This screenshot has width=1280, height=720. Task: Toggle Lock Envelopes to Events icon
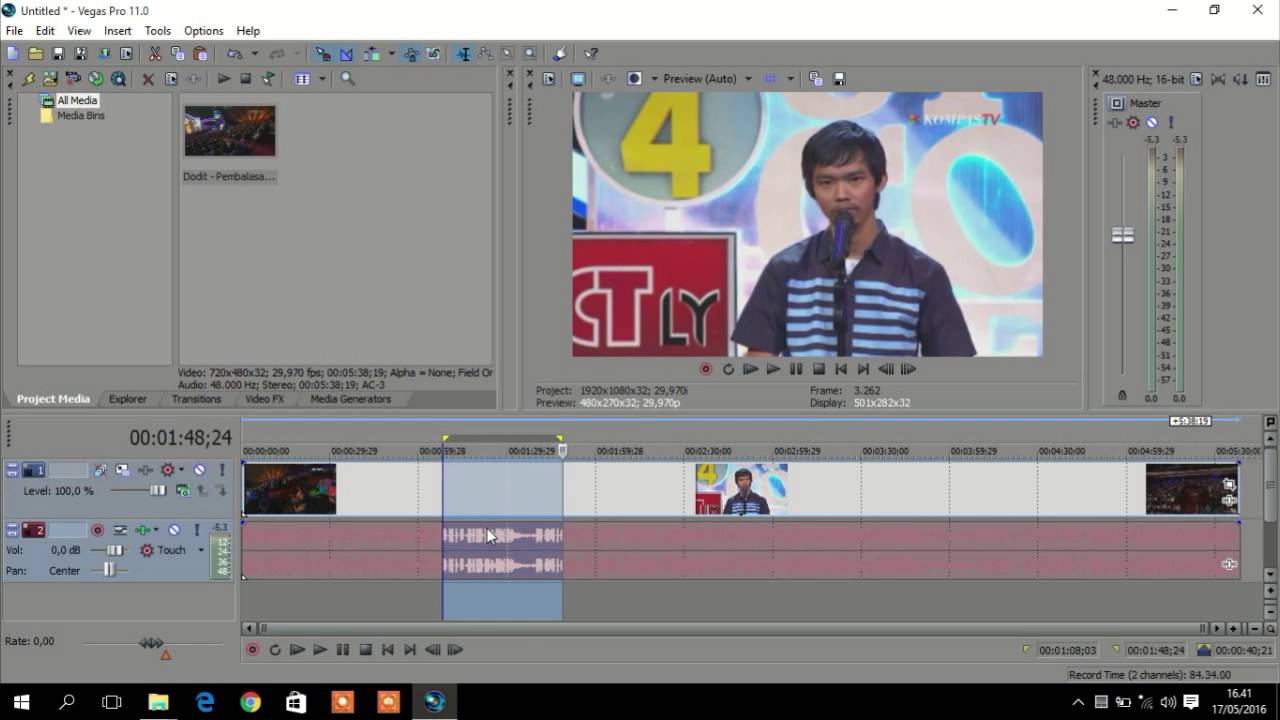[411, 54]
